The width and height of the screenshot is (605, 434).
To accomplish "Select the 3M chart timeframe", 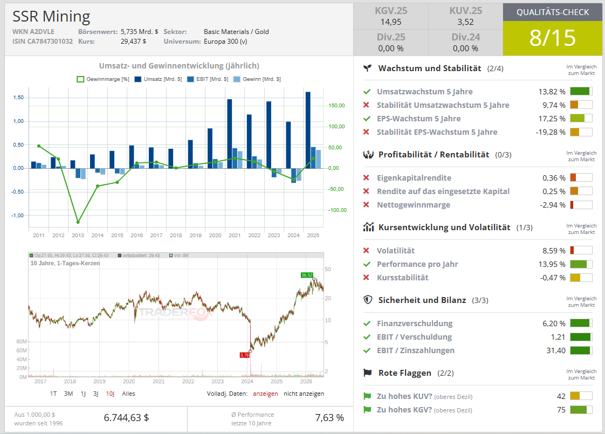I will click(x=68, y=393).
